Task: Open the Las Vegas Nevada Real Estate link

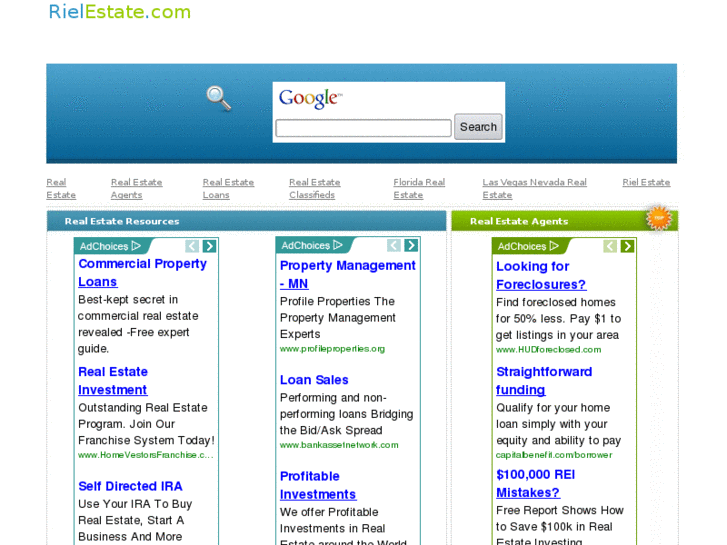Action: tap(534, 188)
